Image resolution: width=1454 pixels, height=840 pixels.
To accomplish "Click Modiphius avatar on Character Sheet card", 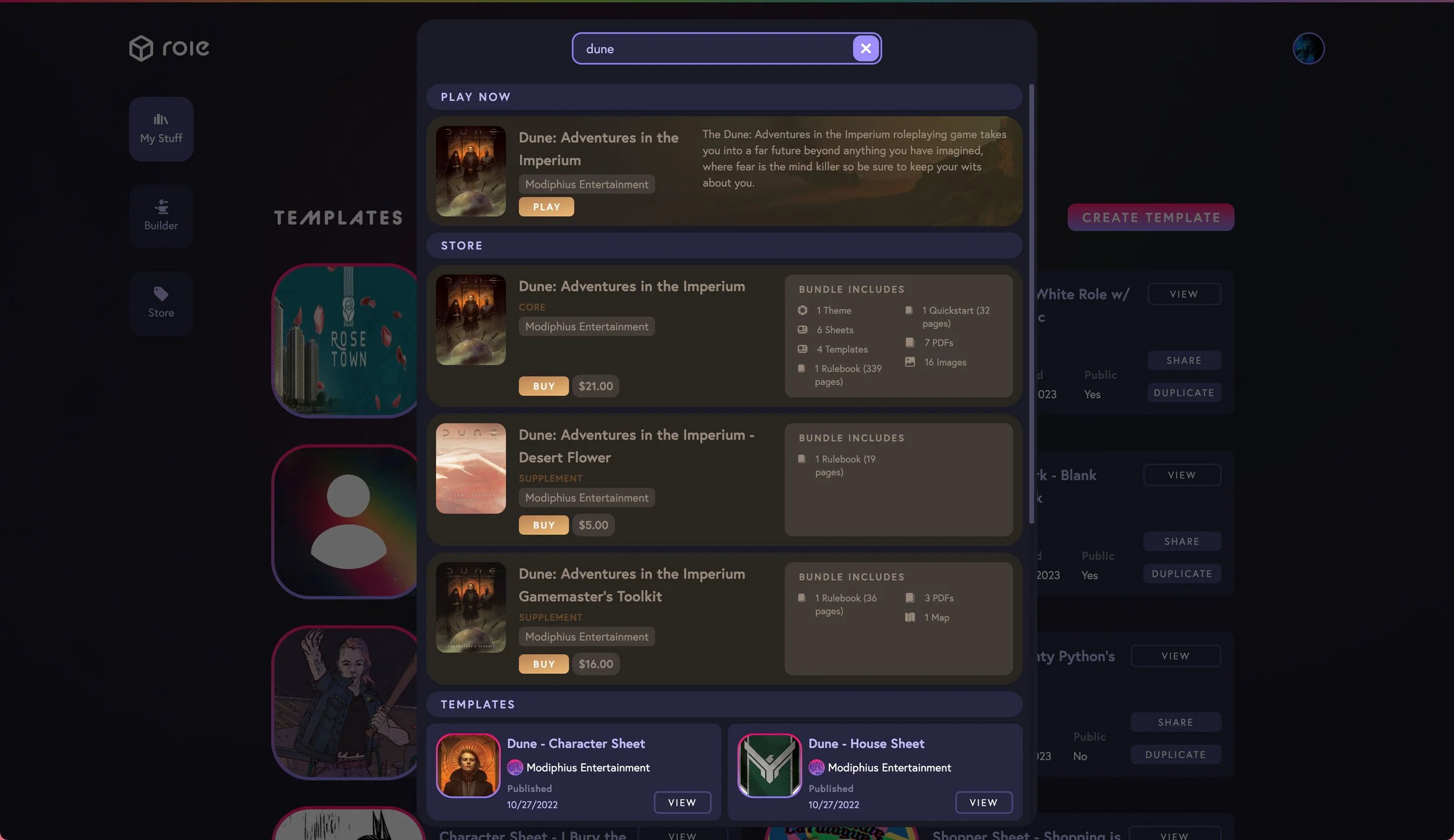I will click(x=515, y=767).
